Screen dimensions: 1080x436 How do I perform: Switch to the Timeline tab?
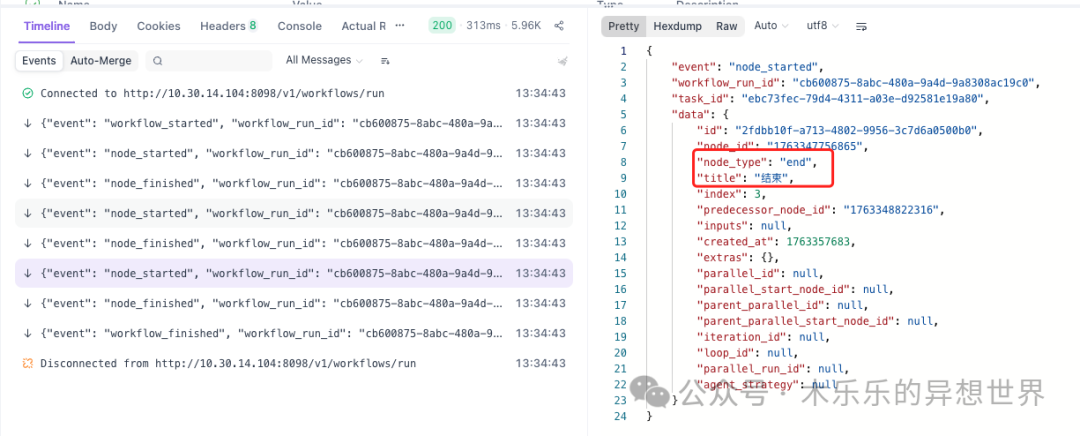[x=47, y=26]
